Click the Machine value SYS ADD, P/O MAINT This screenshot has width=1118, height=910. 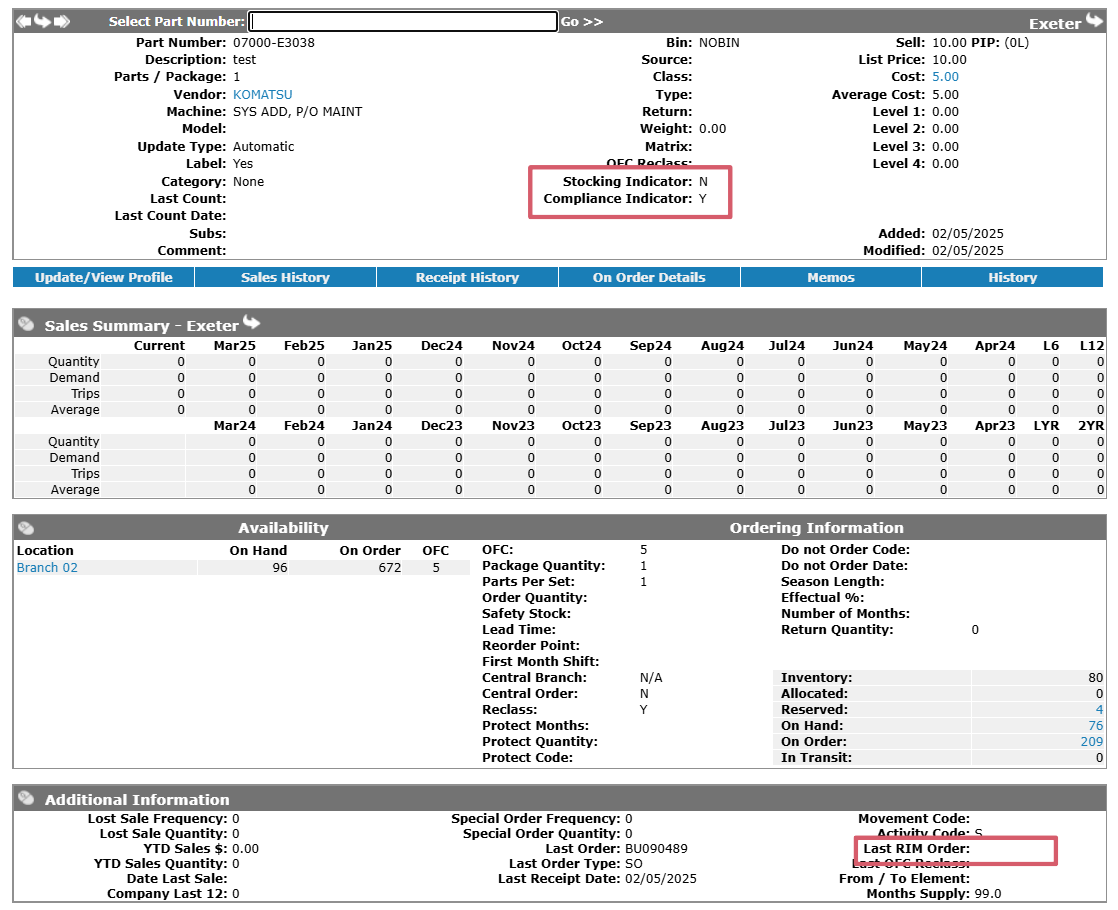(x=297, y=112)
